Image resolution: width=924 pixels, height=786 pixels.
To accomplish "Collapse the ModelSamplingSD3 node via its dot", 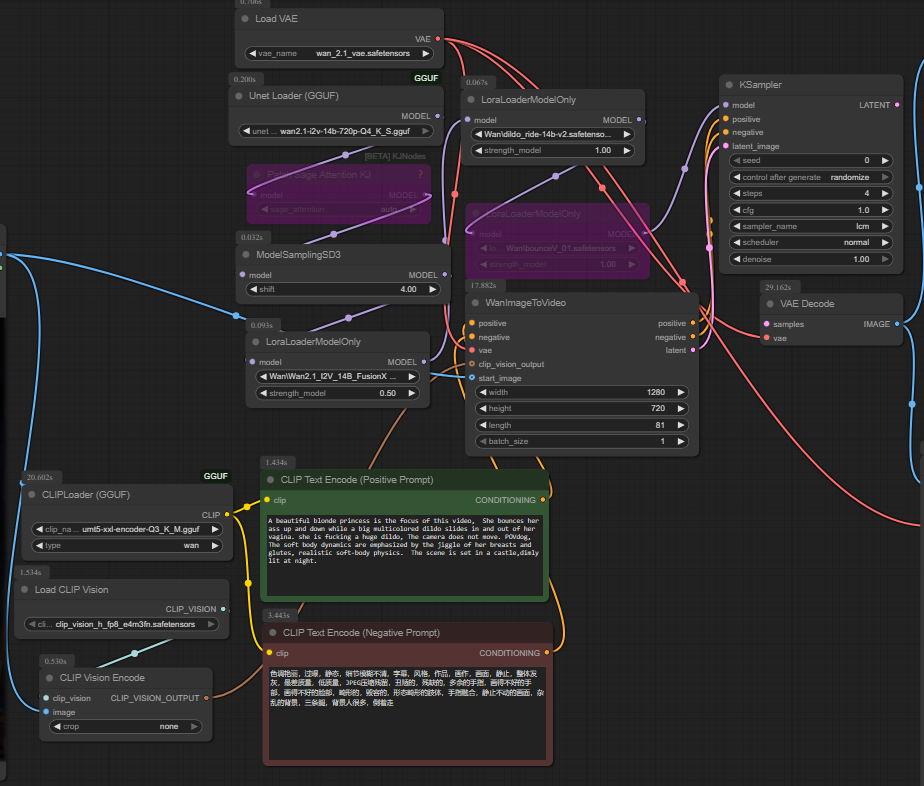I will 244,255.
